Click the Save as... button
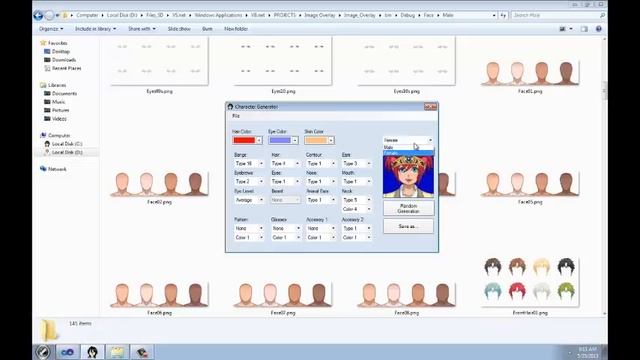This screenshot has width=640, height=360. pyautogui.click(x=409, y=226)
